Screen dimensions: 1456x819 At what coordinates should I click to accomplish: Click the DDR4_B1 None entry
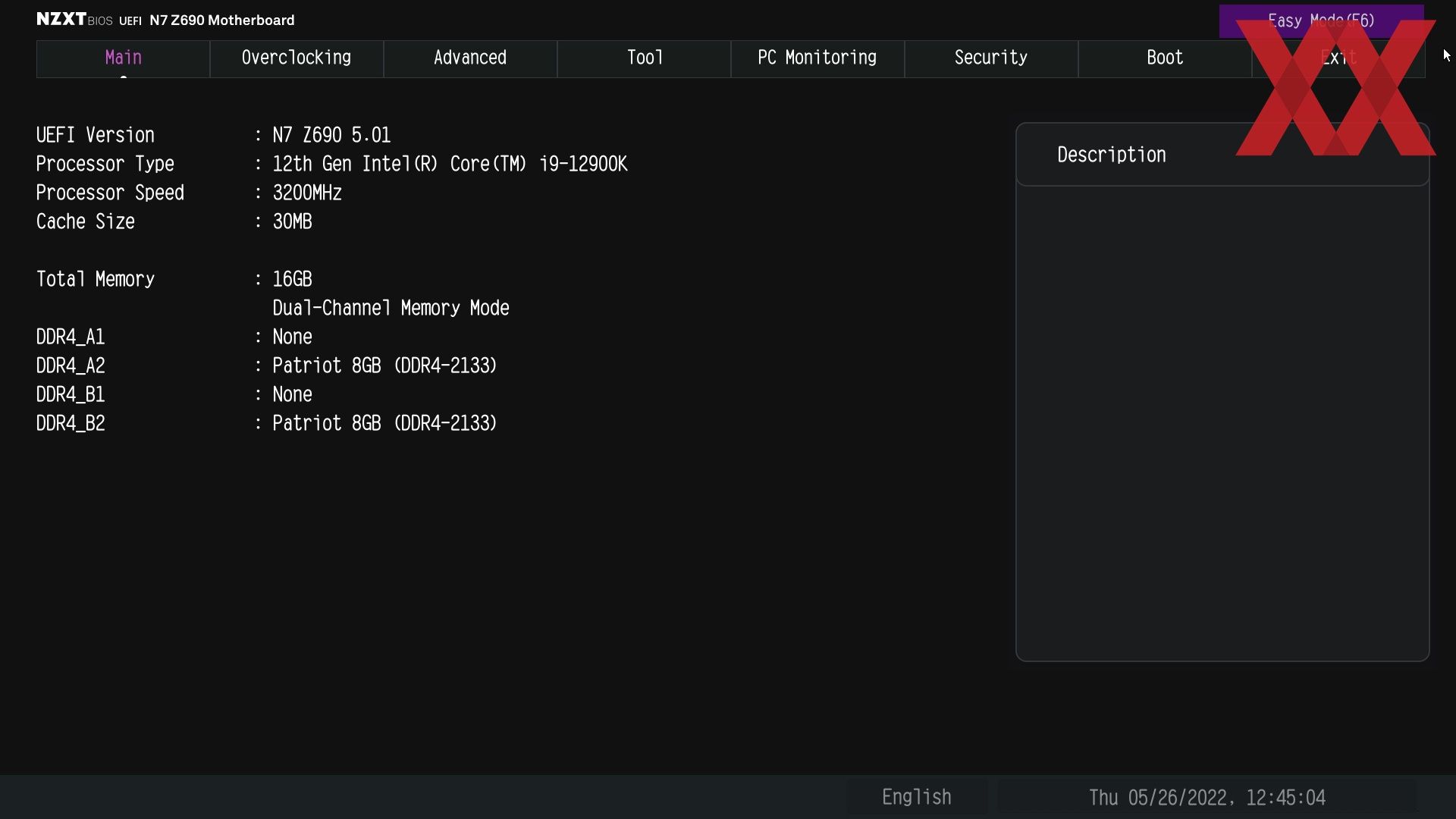(292, 394)
